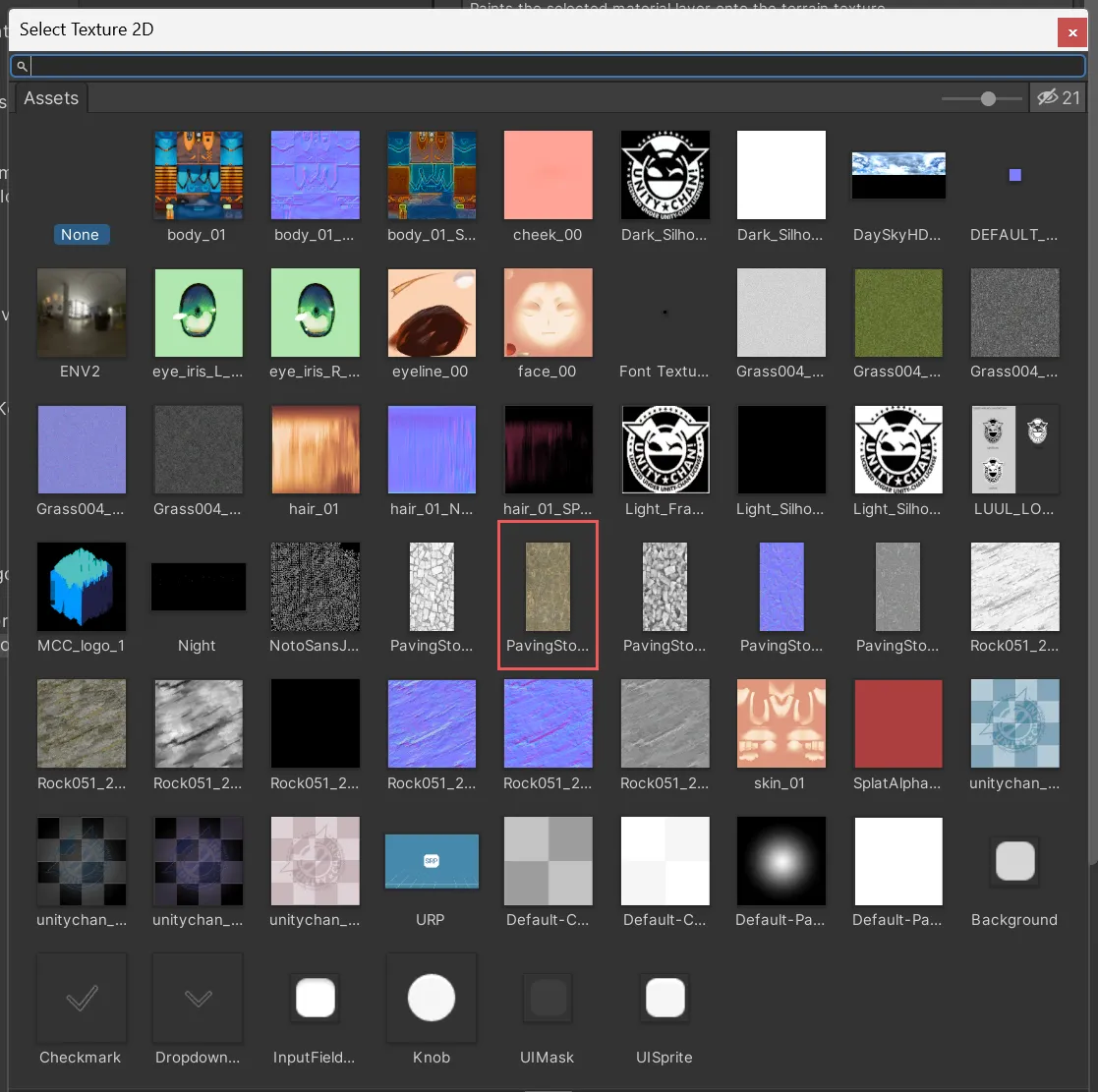Select the Knob sprite

(x=432, y=998)
